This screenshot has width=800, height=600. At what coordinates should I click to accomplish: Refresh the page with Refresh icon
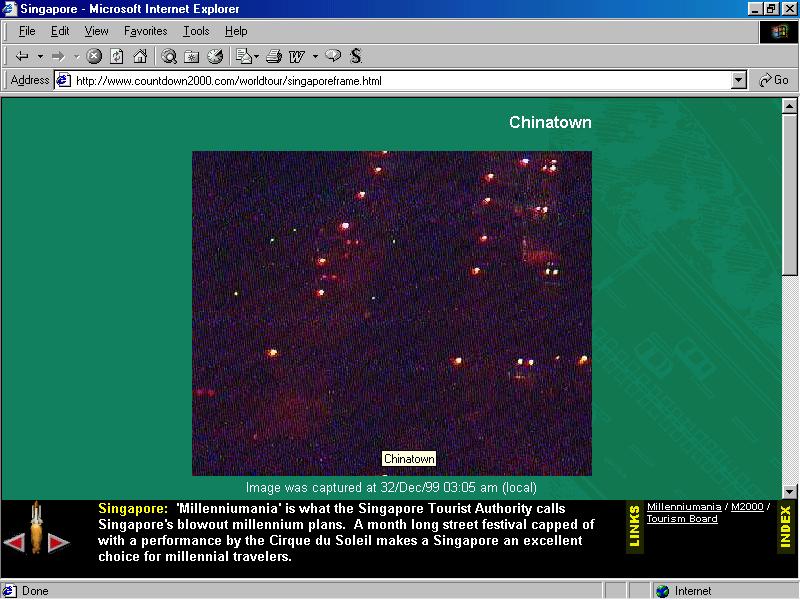117,56
